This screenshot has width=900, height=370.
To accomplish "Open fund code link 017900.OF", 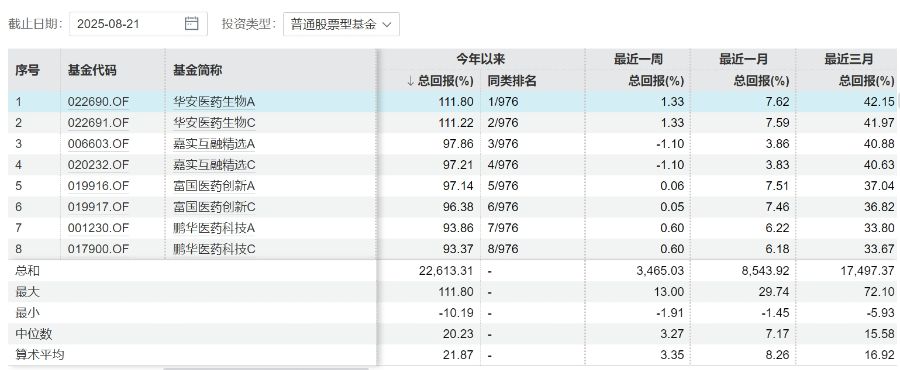I will (x=98, y=249).
